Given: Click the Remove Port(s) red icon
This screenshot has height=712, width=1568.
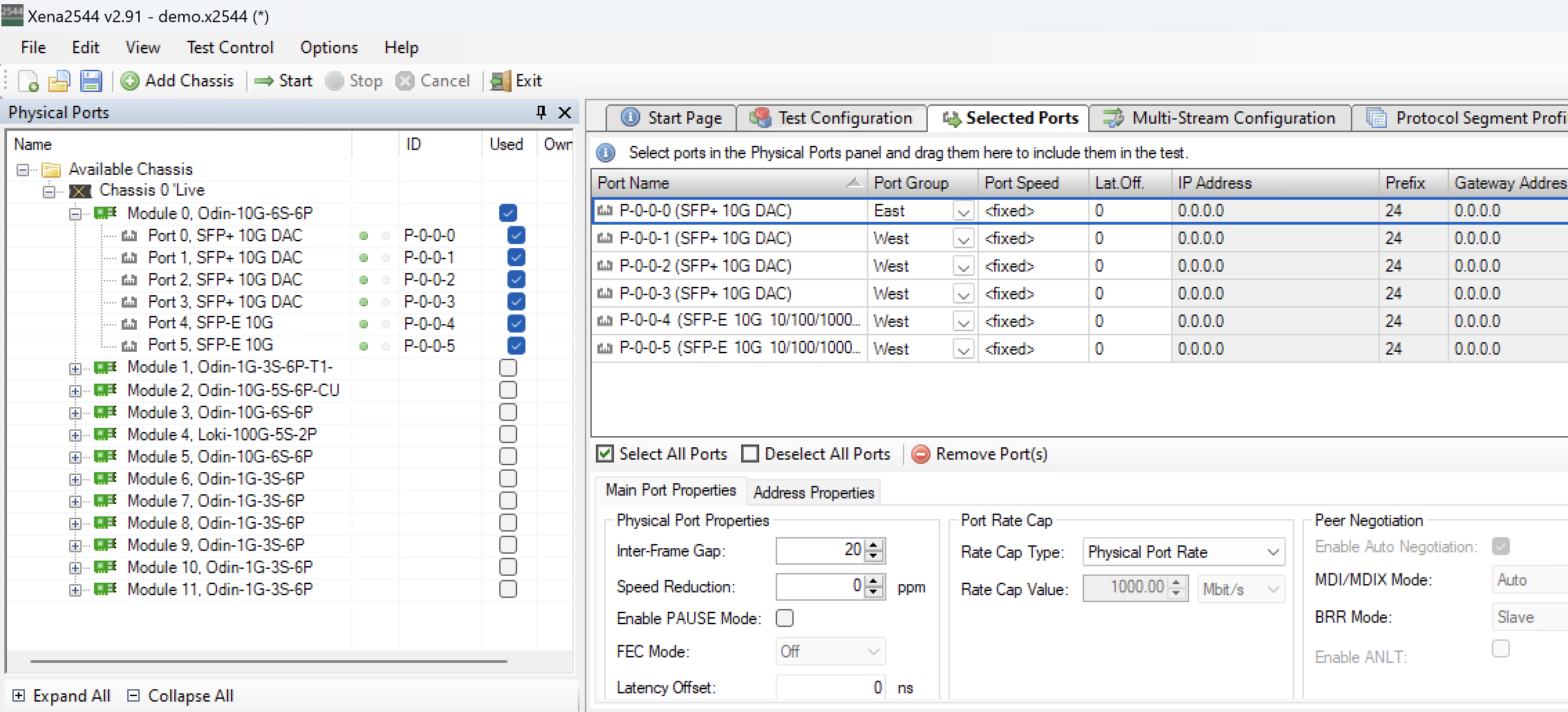Looking at the screenshot, I should 920,454.
